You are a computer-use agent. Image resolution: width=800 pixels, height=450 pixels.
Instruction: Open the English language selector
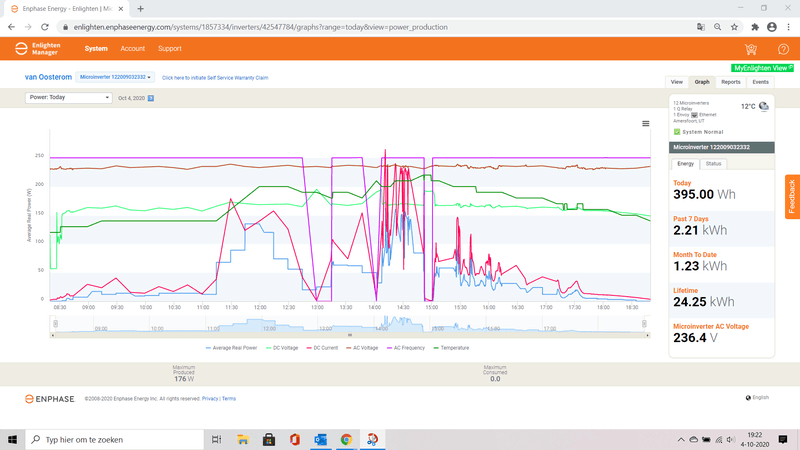tap(757, 397)
